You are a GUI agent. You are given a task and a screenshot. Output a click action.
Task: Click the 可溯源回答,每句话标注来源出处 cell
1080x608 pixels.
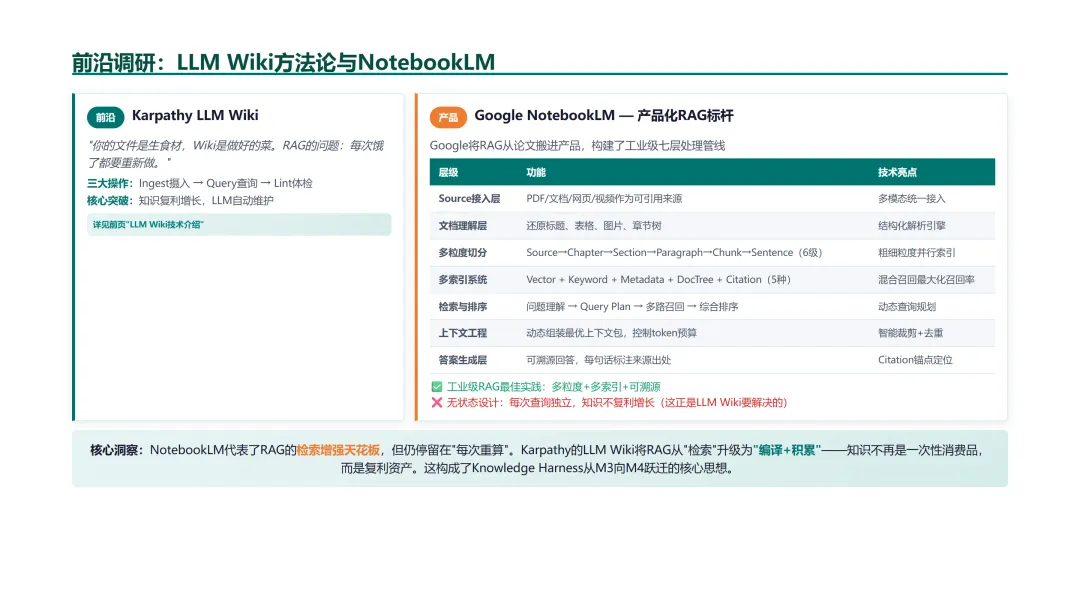(599, 360)
